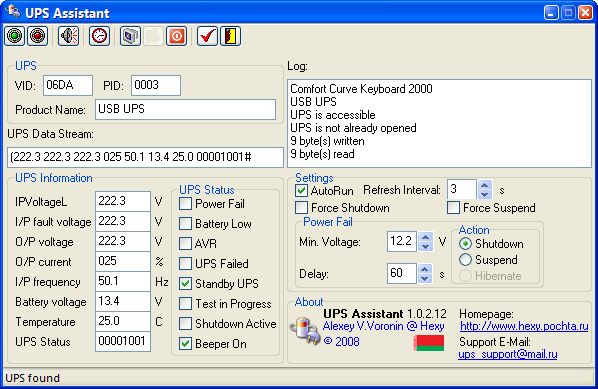598x389 pixels.
Task: Select the Shutdown action radio button
Action: tap(465, 243)
